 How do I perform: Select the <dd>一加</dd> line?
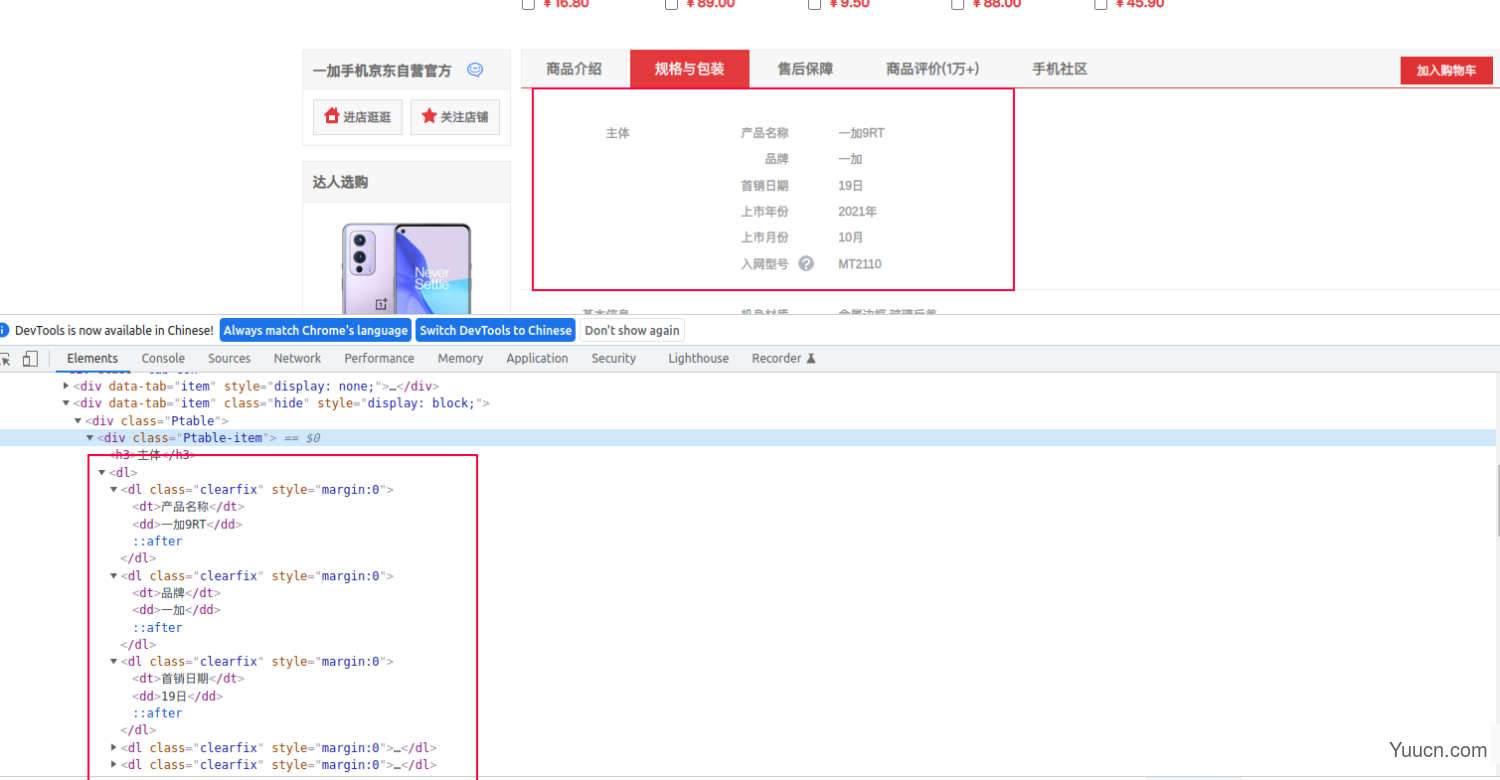[176, 610]
